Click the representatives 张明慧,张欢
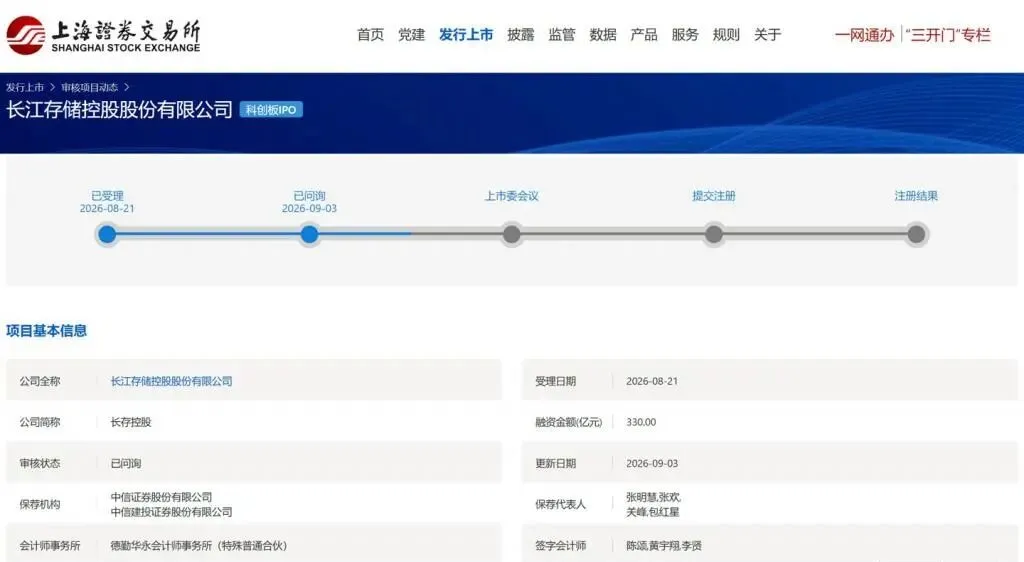 [654, 497]
